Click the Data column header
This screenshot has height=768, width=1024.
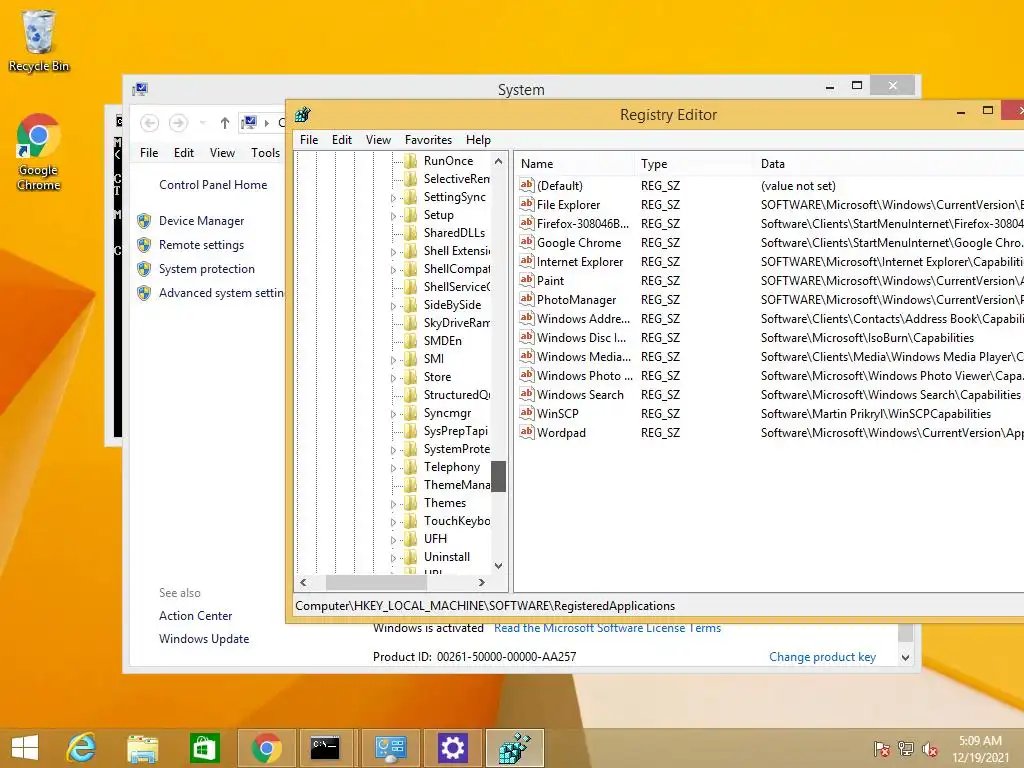[x=888, y=164]
